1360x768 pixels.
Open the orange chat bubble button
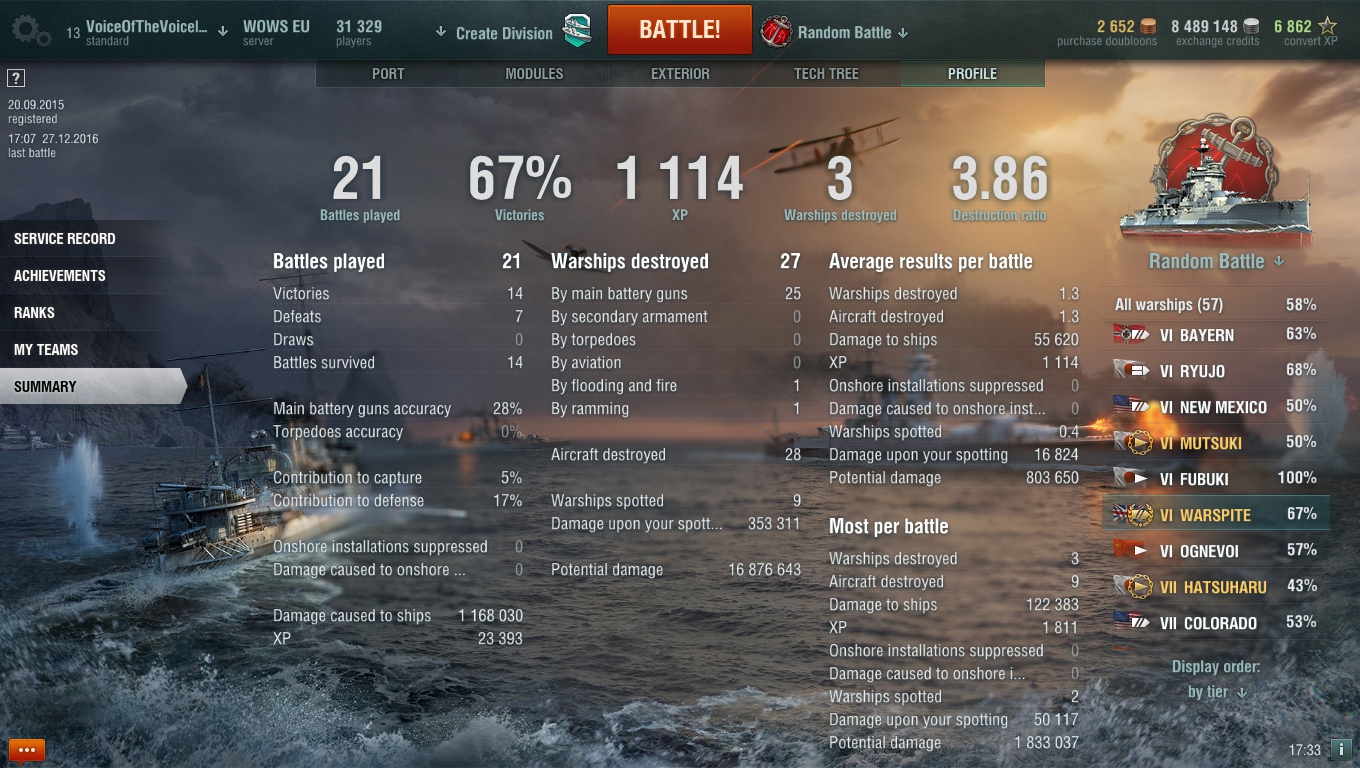pos(27,749)
